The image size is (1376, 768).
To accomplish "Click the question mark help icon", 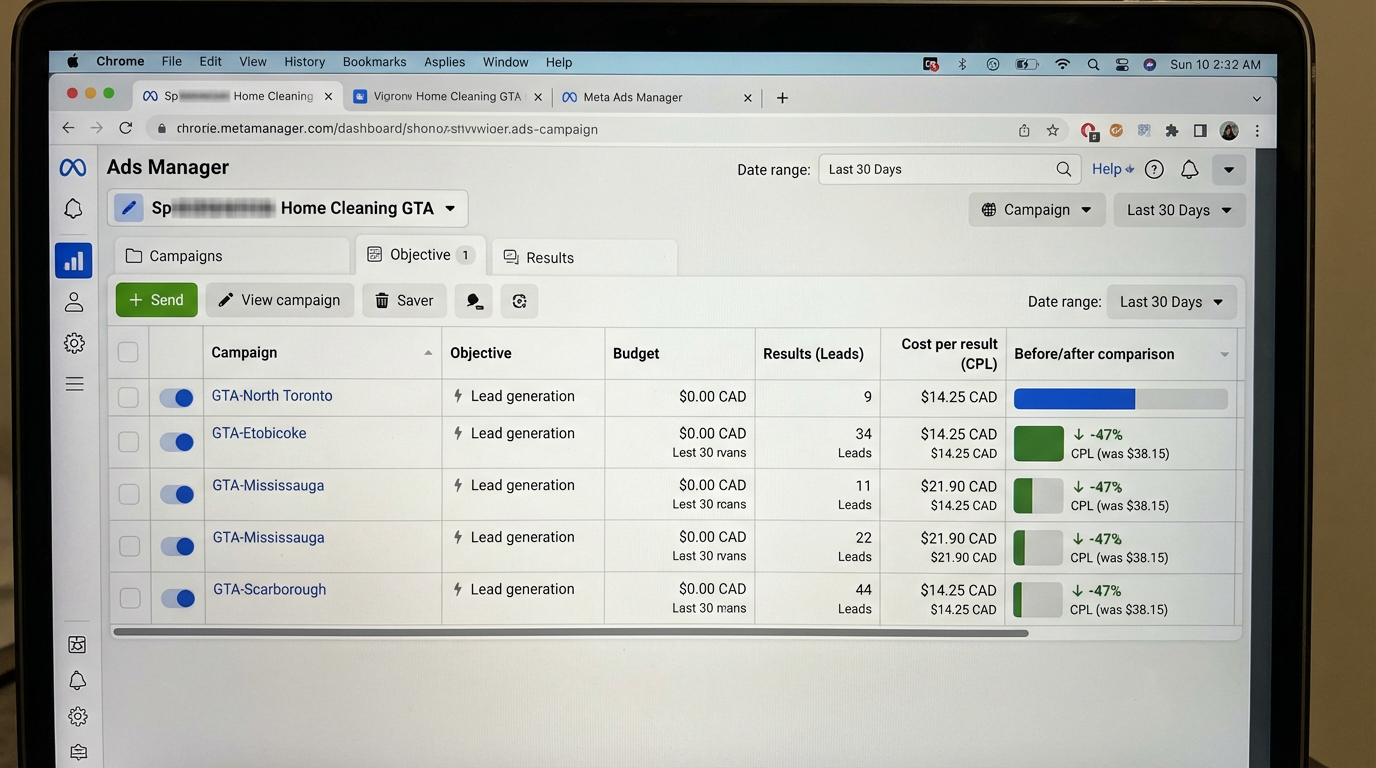I will pyautogui.click(x=1154, y=169).
